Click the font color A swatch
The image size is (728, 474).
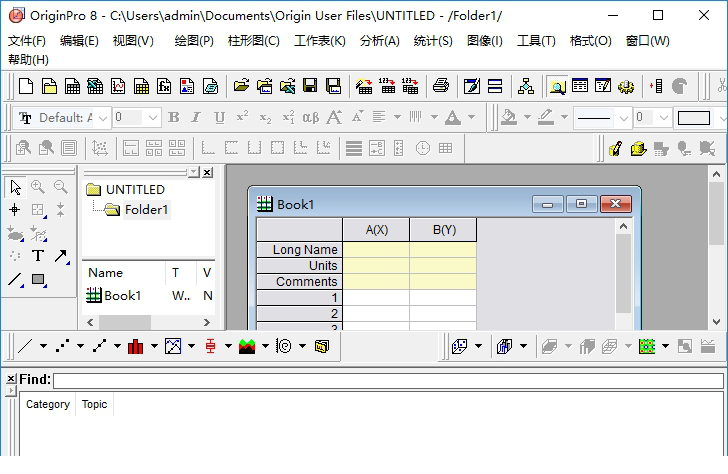pyautogui.click(x=453, y=117)
